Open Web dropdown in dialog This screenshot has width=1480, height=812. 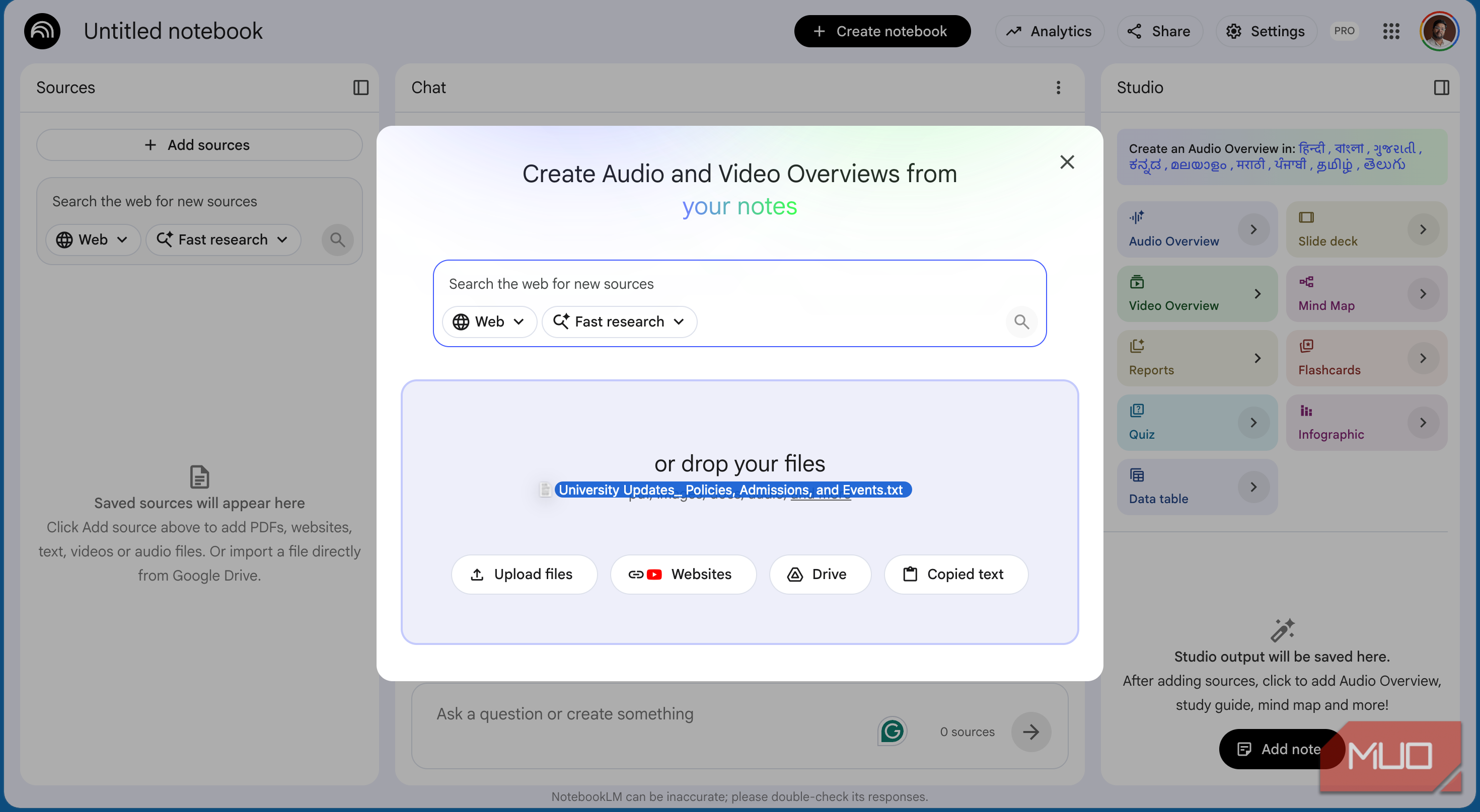click(x=489, y=321)
